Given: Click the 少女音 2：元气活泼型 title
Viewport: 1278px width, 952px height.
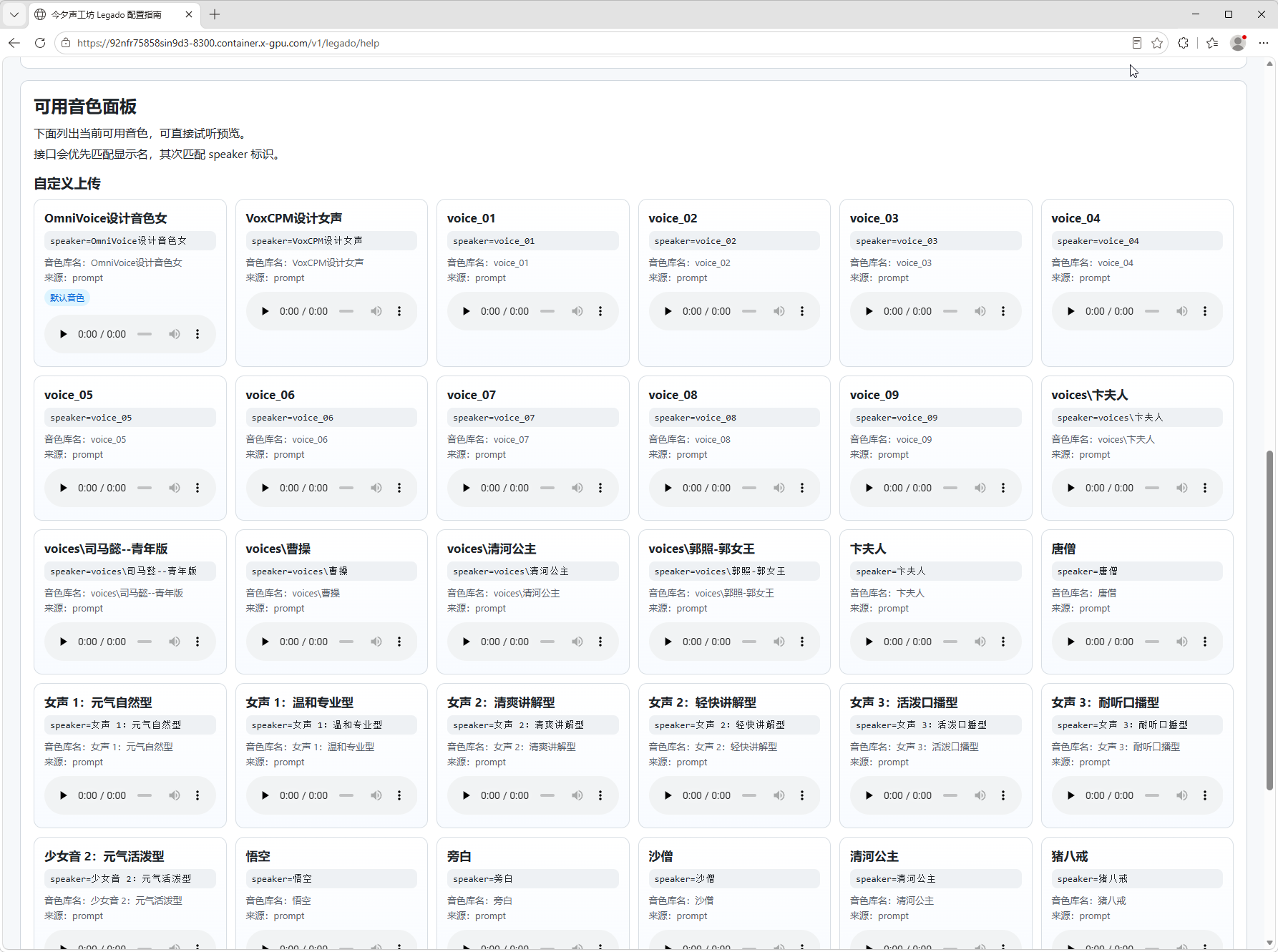Looking at the screenshot, I should (104, 856).
